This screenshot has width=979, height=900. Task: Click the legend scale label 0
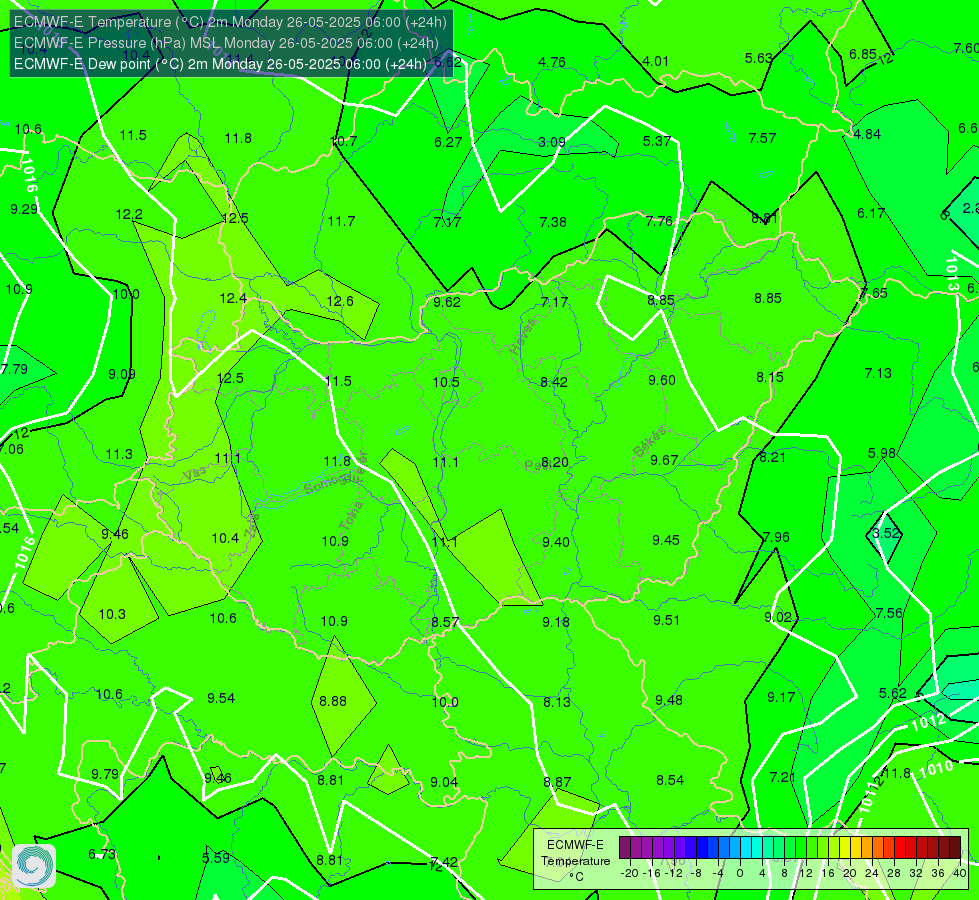[x=740, y=873]
